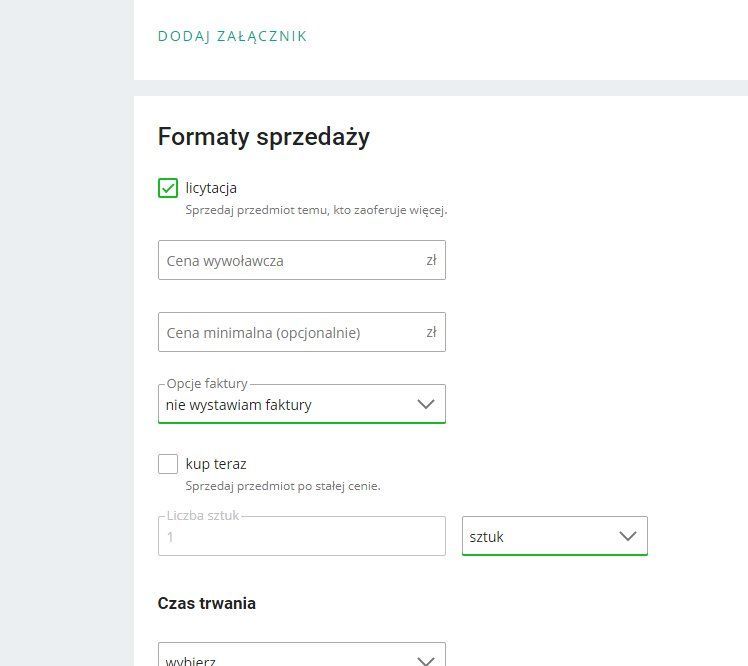Click the Czas trwania section heading
This screenshot has height=666, width=748.
coord(207,604)
